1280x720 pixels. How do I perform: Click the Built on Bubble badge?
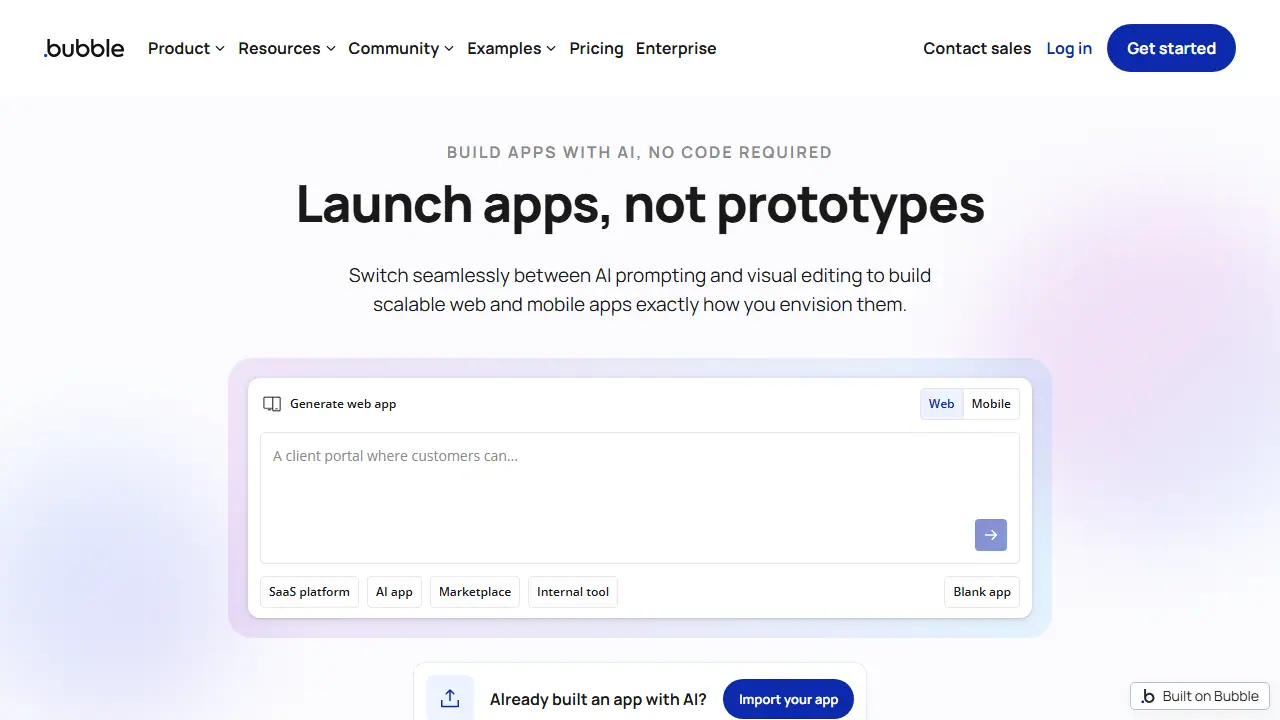1200,696
